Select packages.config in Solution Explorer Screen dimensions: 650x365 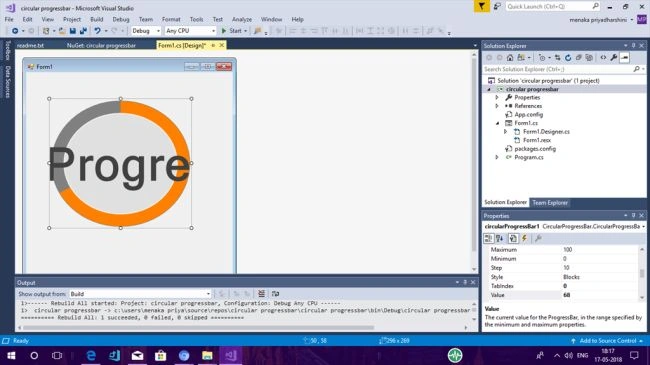[x=535, y=148]
